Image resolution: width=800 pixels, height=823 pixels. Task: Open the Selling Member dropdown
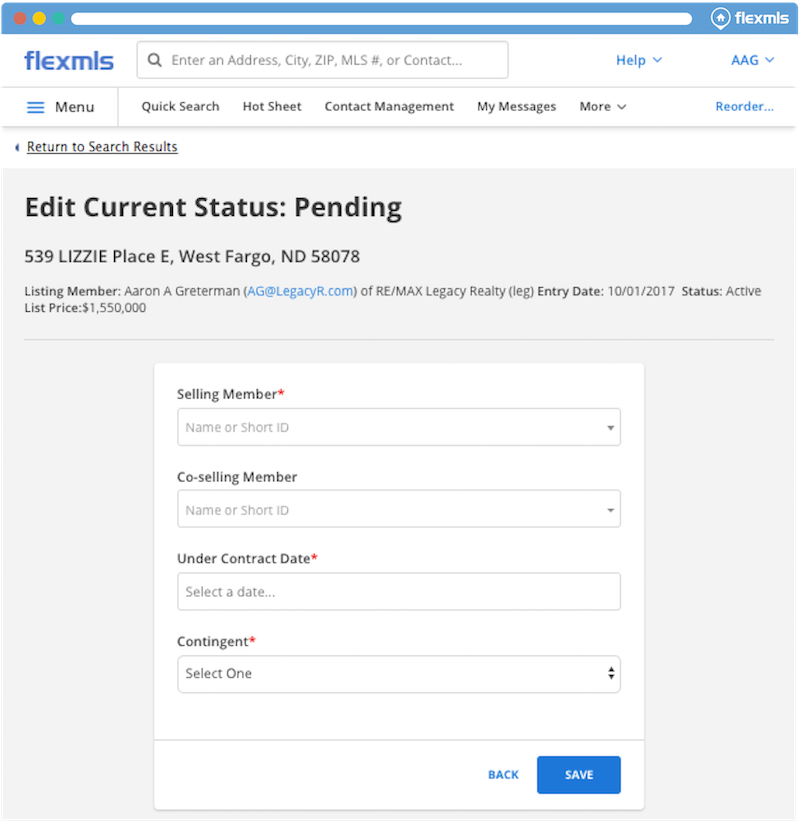[x=398, y=427]
